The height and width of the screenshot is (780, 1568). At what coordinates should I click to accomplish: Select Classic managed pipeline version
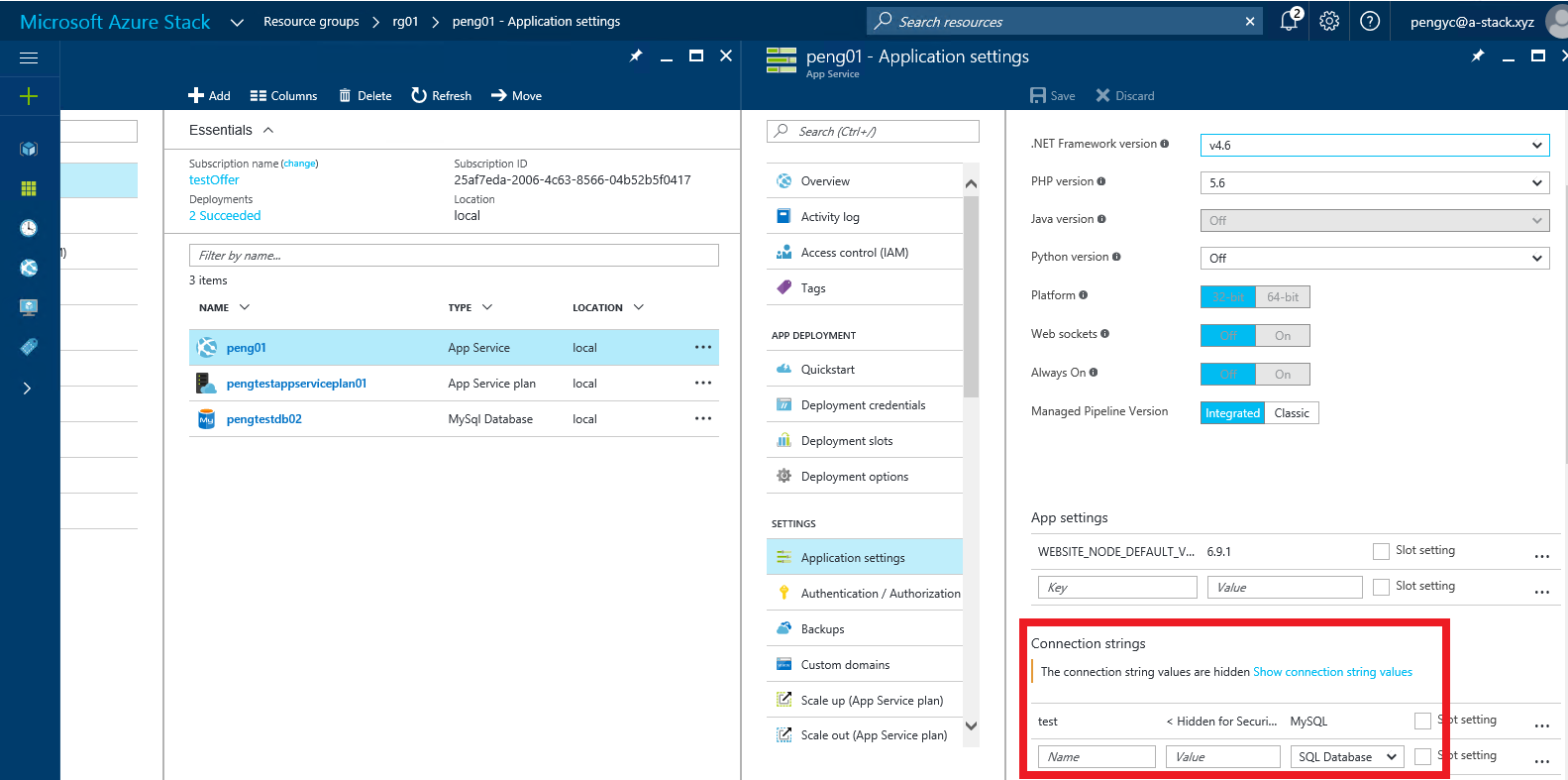point(1292,412)
